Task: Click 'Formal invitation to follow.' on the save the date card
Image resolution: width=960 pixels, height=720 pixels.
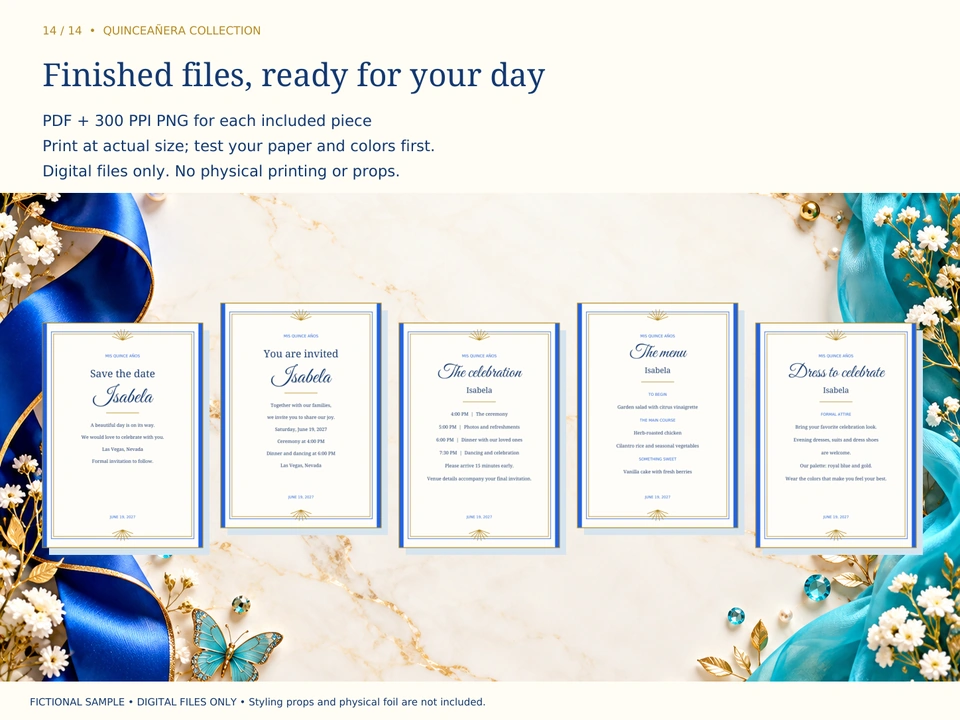Action: pos(122,461)
